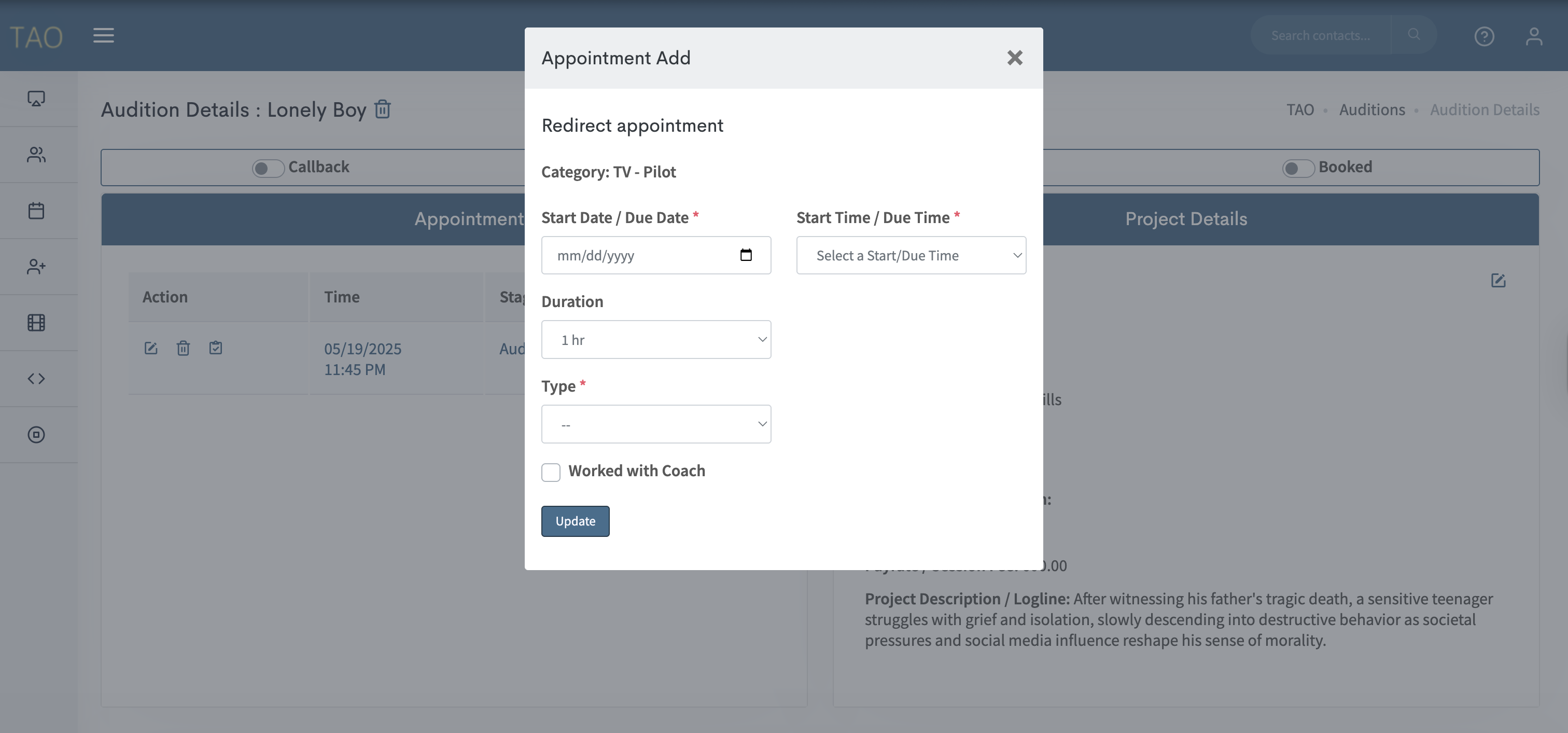Click the Start Date / Due Date field

point(645,256)
